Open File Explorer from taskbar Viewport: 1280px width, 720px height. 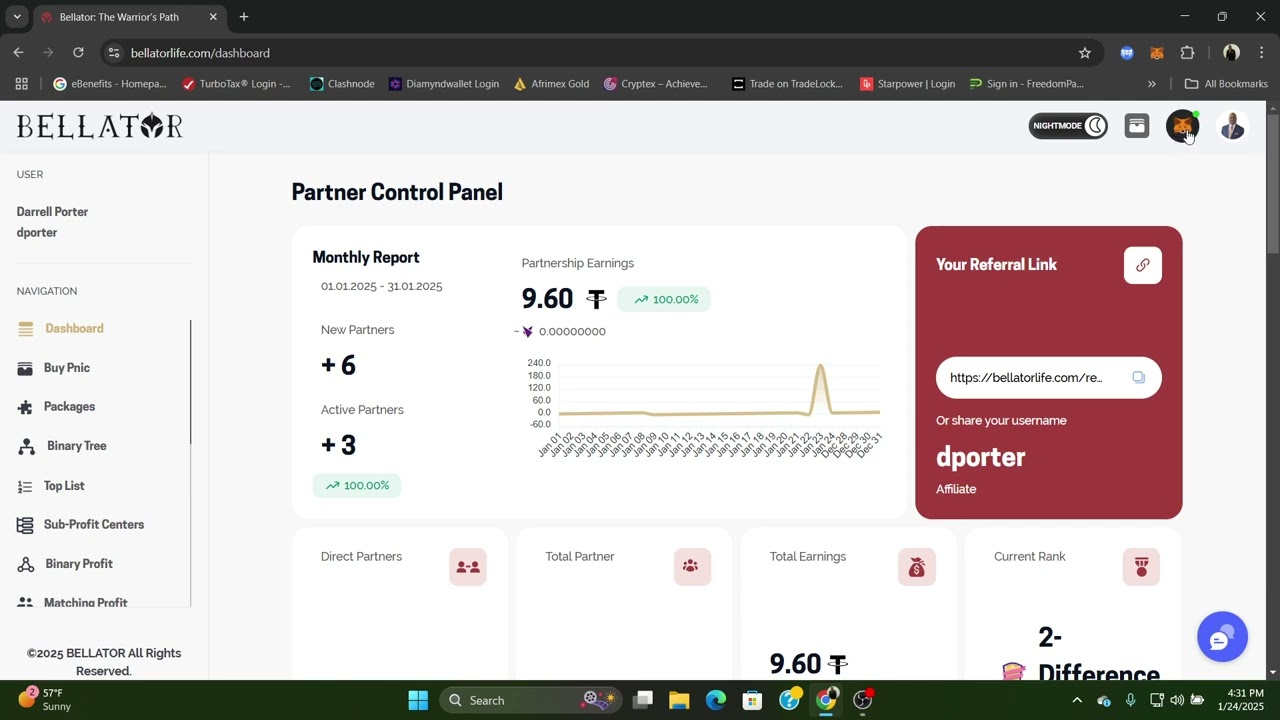click(x=679, y=700)
